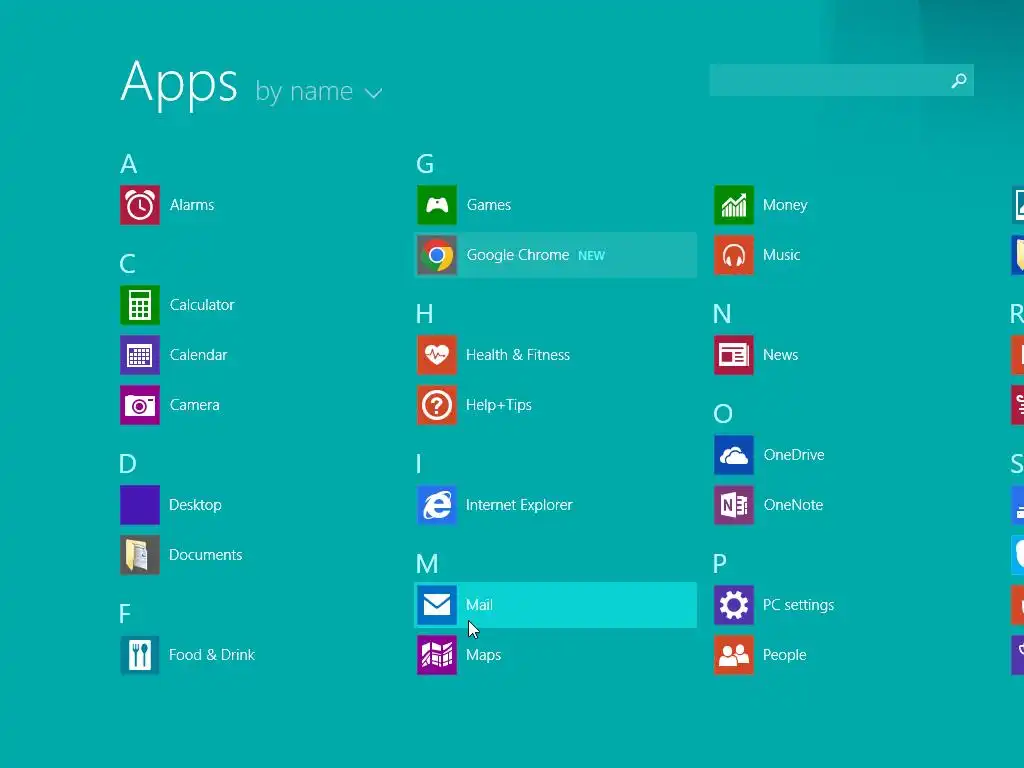Viewport: 1024px width, 768px height.
Task: Open the Documents folder icon
Action: (x=140, y=555)
